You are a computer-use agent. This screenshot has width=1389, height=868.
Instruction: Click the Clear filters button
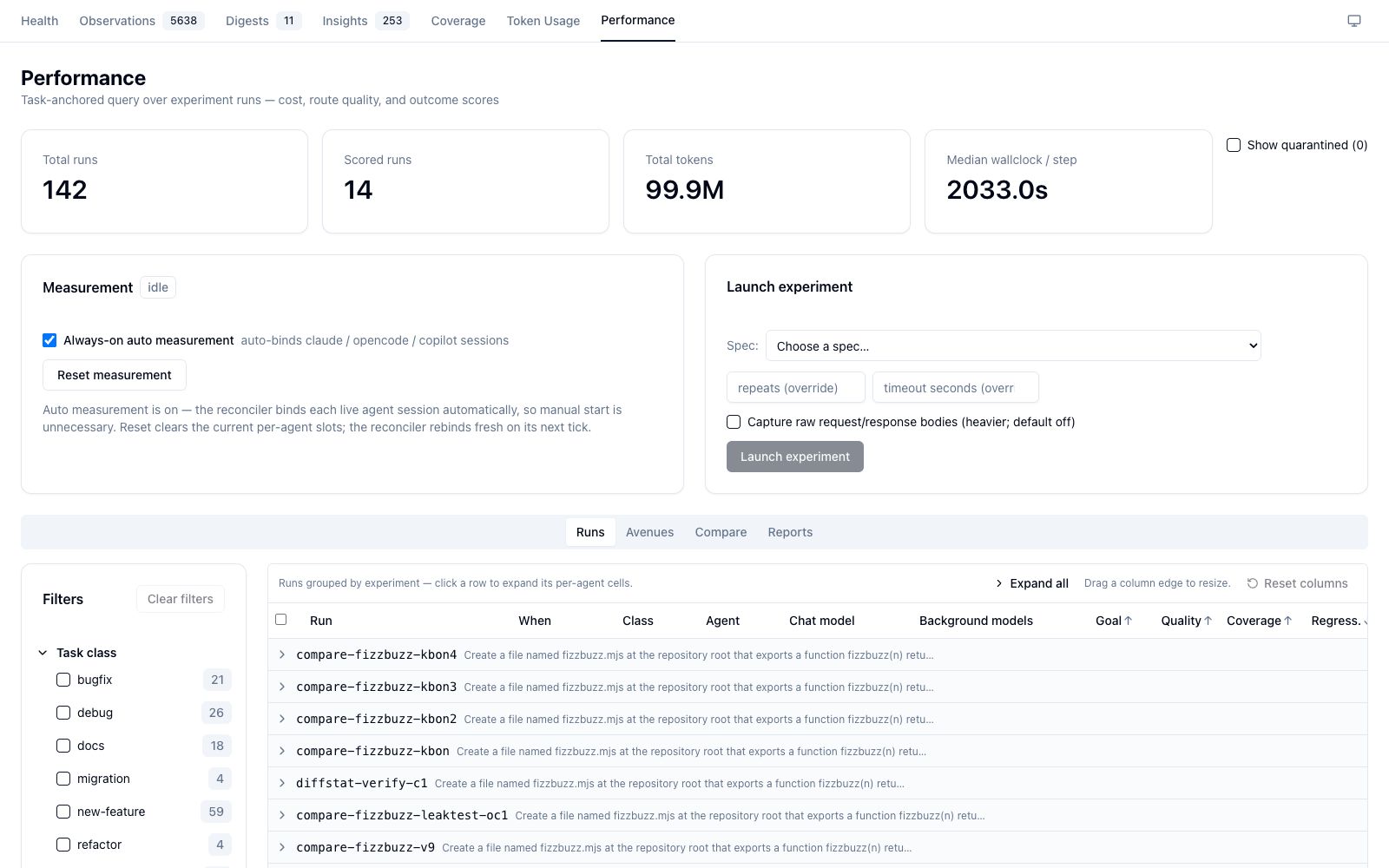pyautogui.click(x=181, y=599)
